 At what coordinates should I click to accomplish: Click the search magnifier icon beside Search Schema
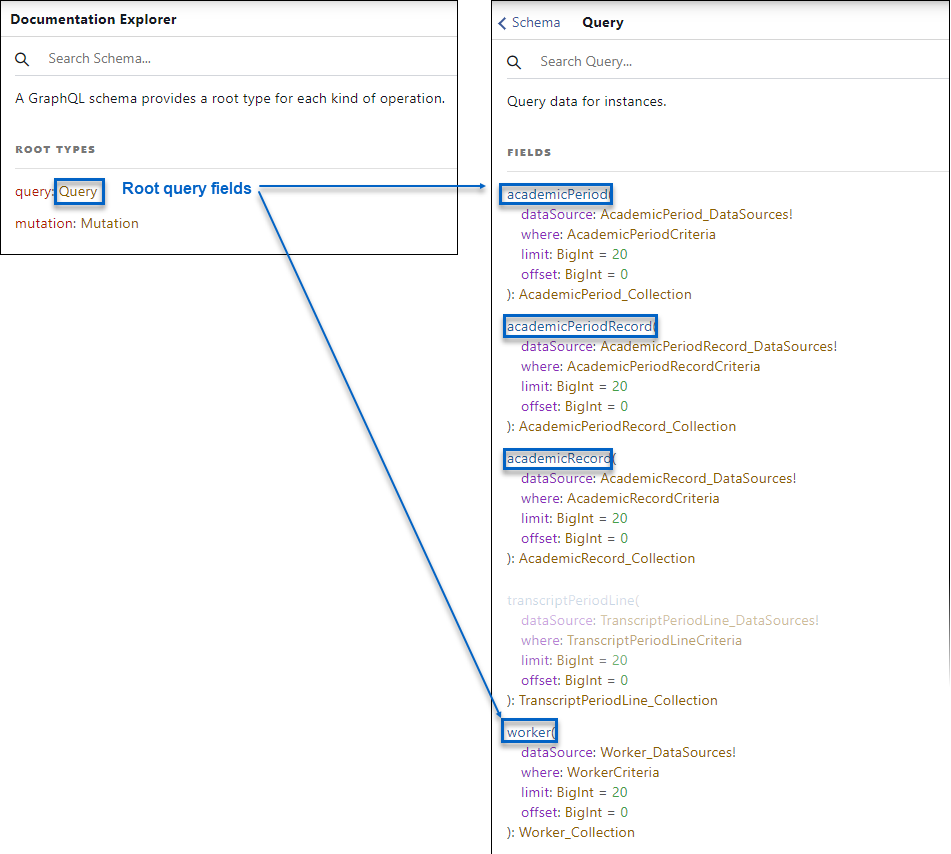click(x=22, y=59)
